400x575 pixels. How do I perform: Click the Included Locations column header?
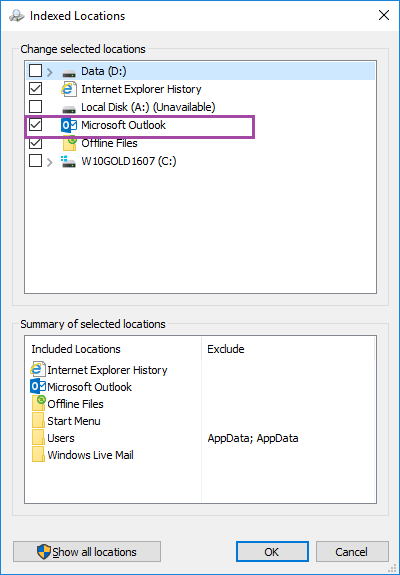113,349
